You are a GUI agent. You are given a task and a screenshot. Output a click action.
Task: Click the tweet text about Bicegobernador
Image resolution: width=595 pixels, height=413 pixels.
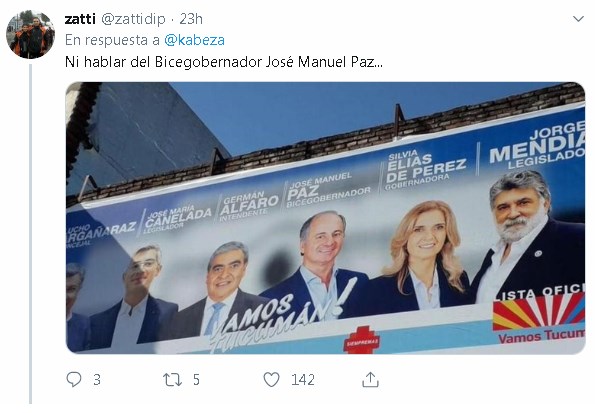pos(224,61)
